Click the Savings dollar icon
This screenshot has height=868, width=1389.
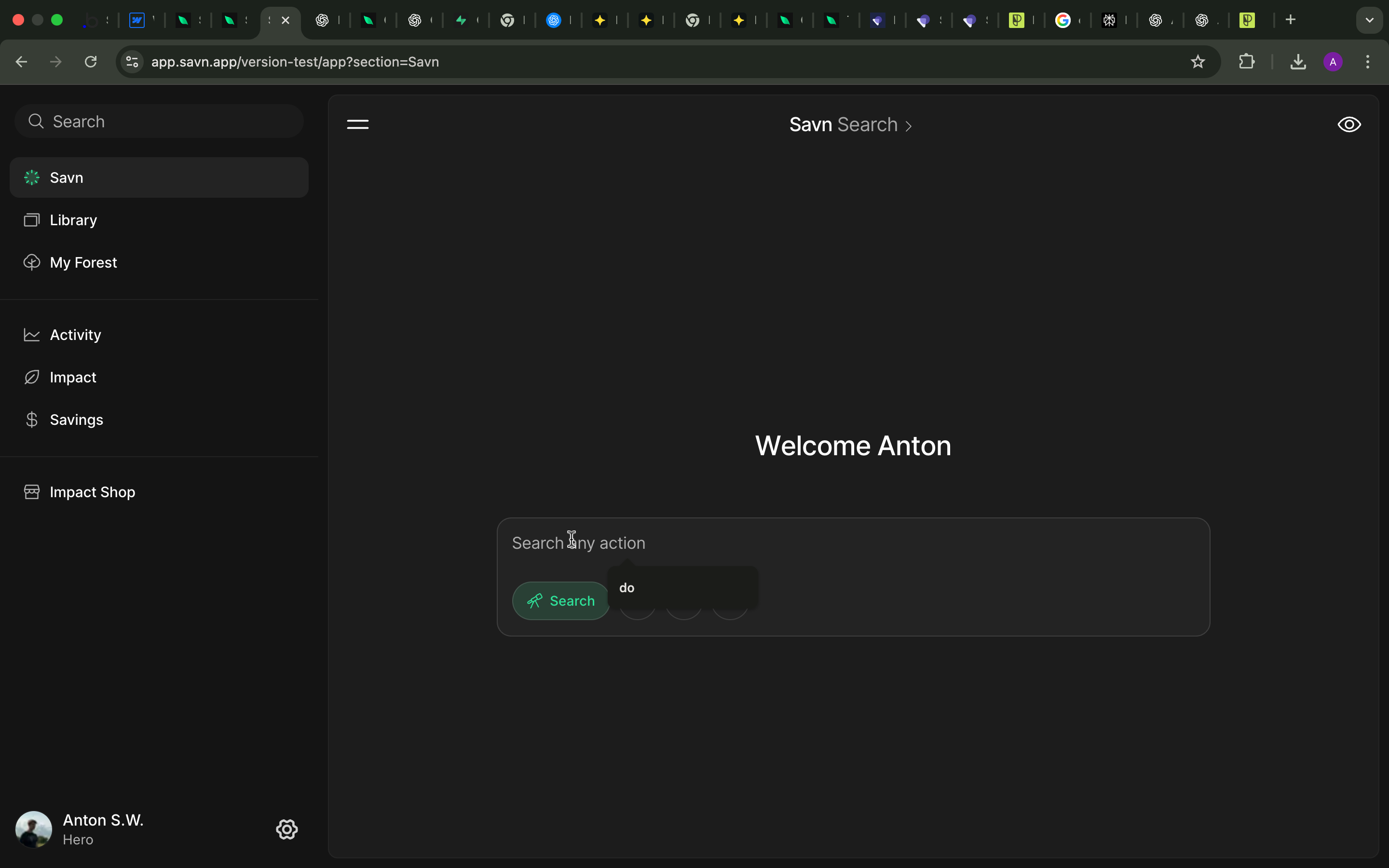(31, 420)
